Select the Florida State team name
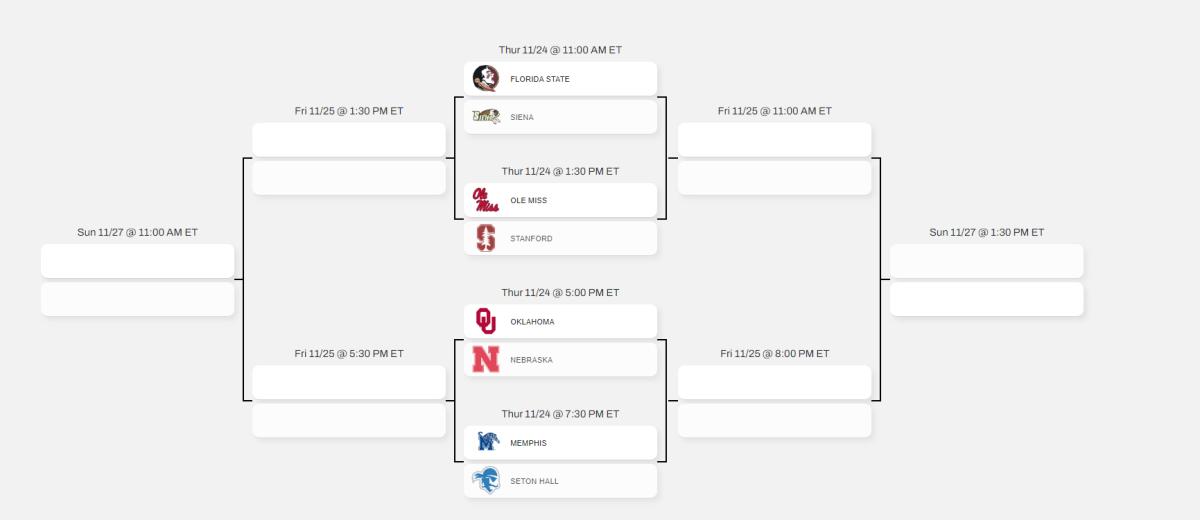 (540, 79)
